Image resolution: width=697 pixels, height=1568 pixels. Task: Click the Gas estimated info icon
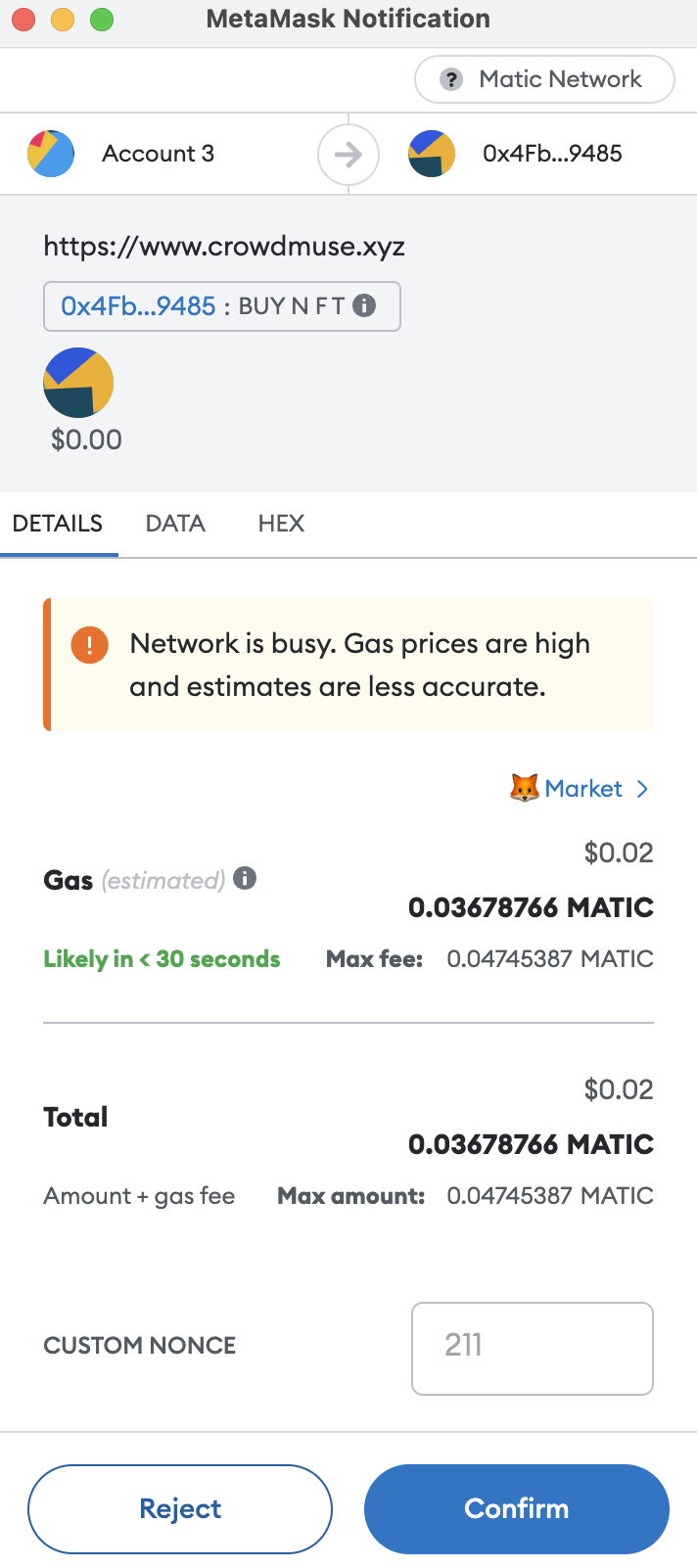246,878
